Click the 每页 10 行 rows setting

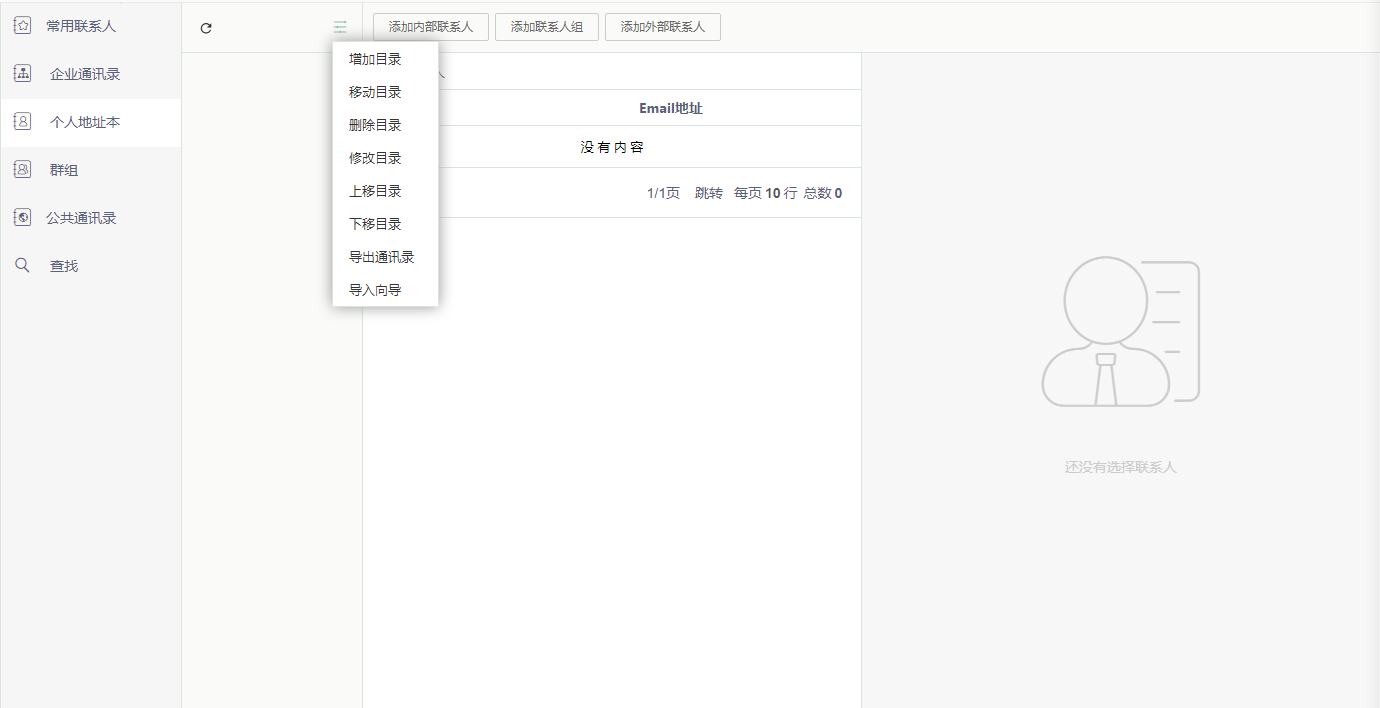pos(765,193)
